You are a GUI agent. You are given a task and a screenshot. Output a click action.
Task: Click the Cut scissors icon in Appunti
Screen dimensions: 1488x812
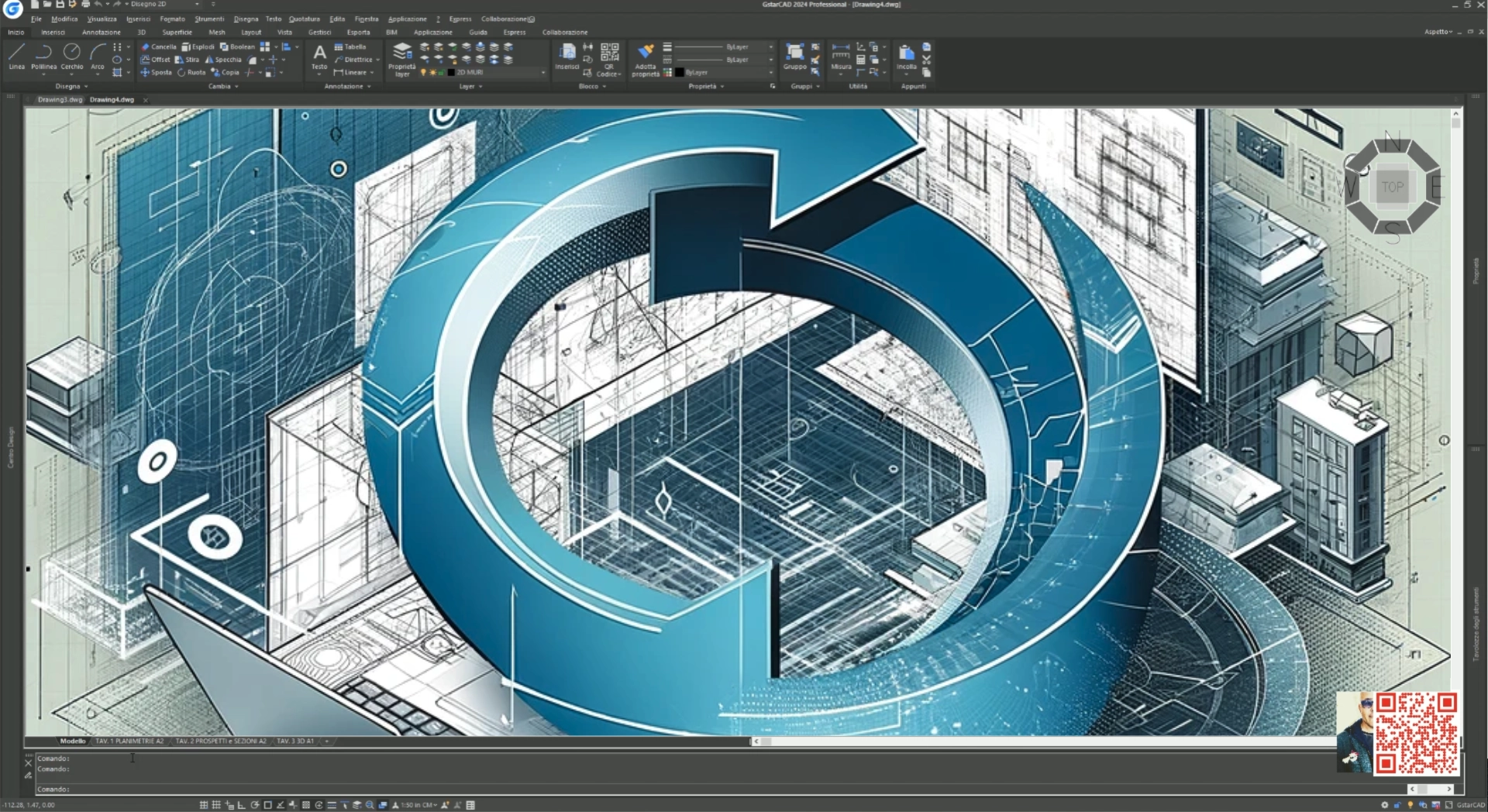(926, 60)
